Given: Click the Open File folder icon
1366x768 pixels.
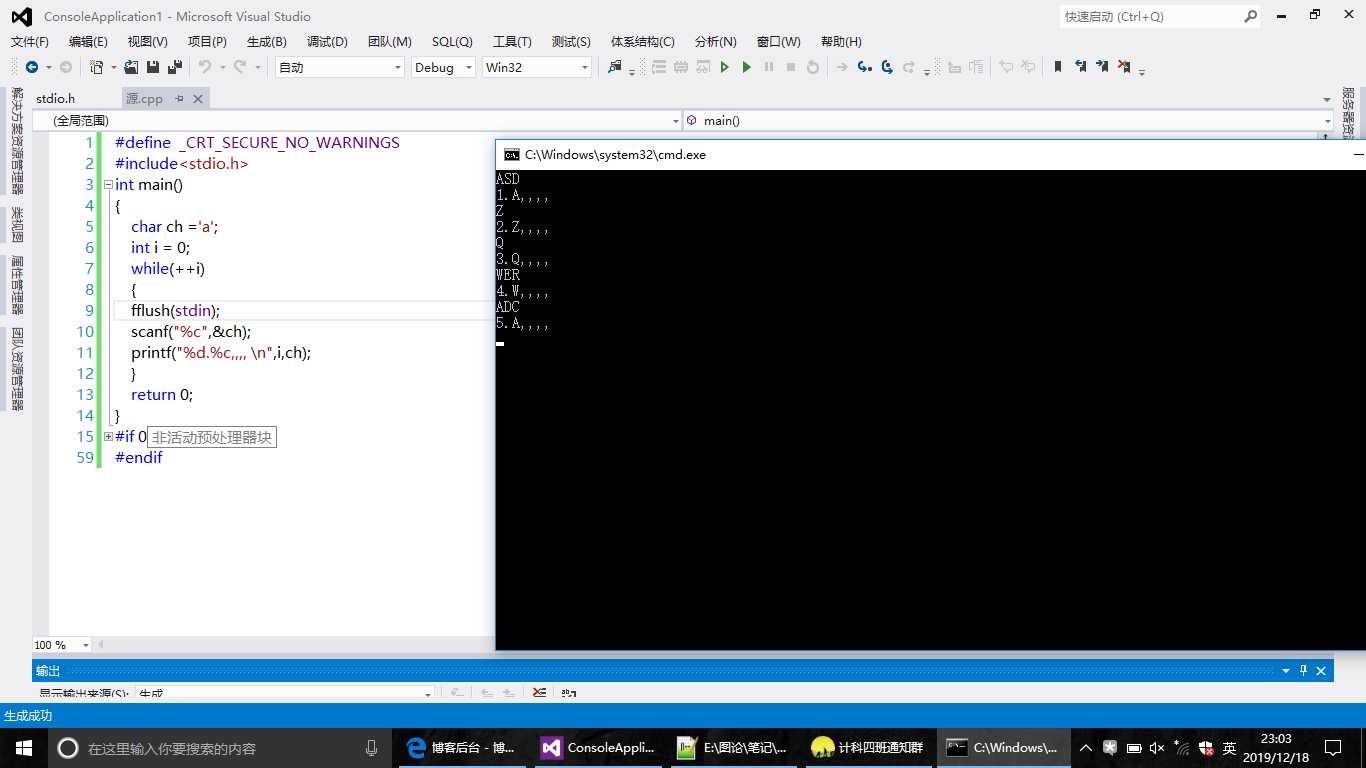Looking at the screenshot, I should click(131, 67).
